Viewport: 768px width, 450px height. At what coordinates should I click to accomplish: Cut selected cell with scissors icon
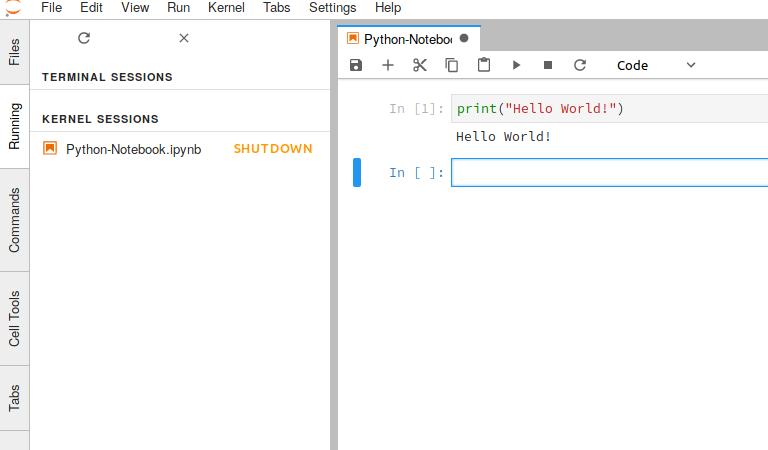click(420, 65)
